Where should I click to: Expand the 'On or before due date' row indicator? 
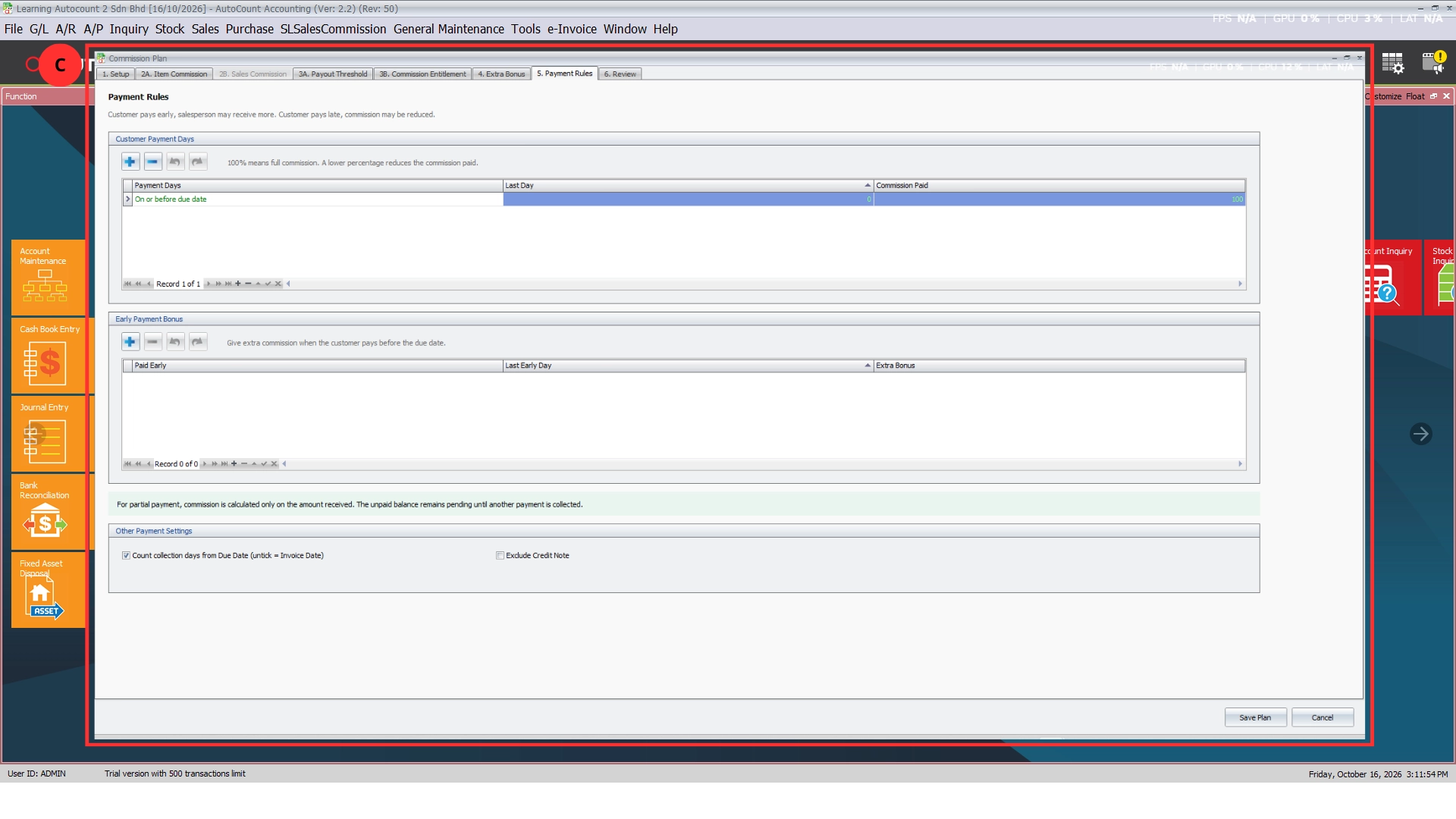pos(127,199)
